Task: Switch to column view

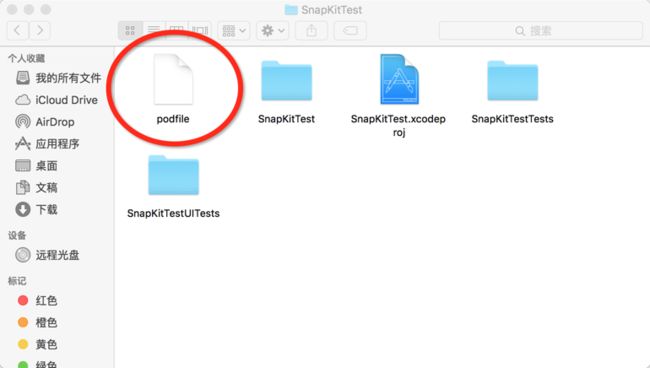Action: click(x=177, y=30)
